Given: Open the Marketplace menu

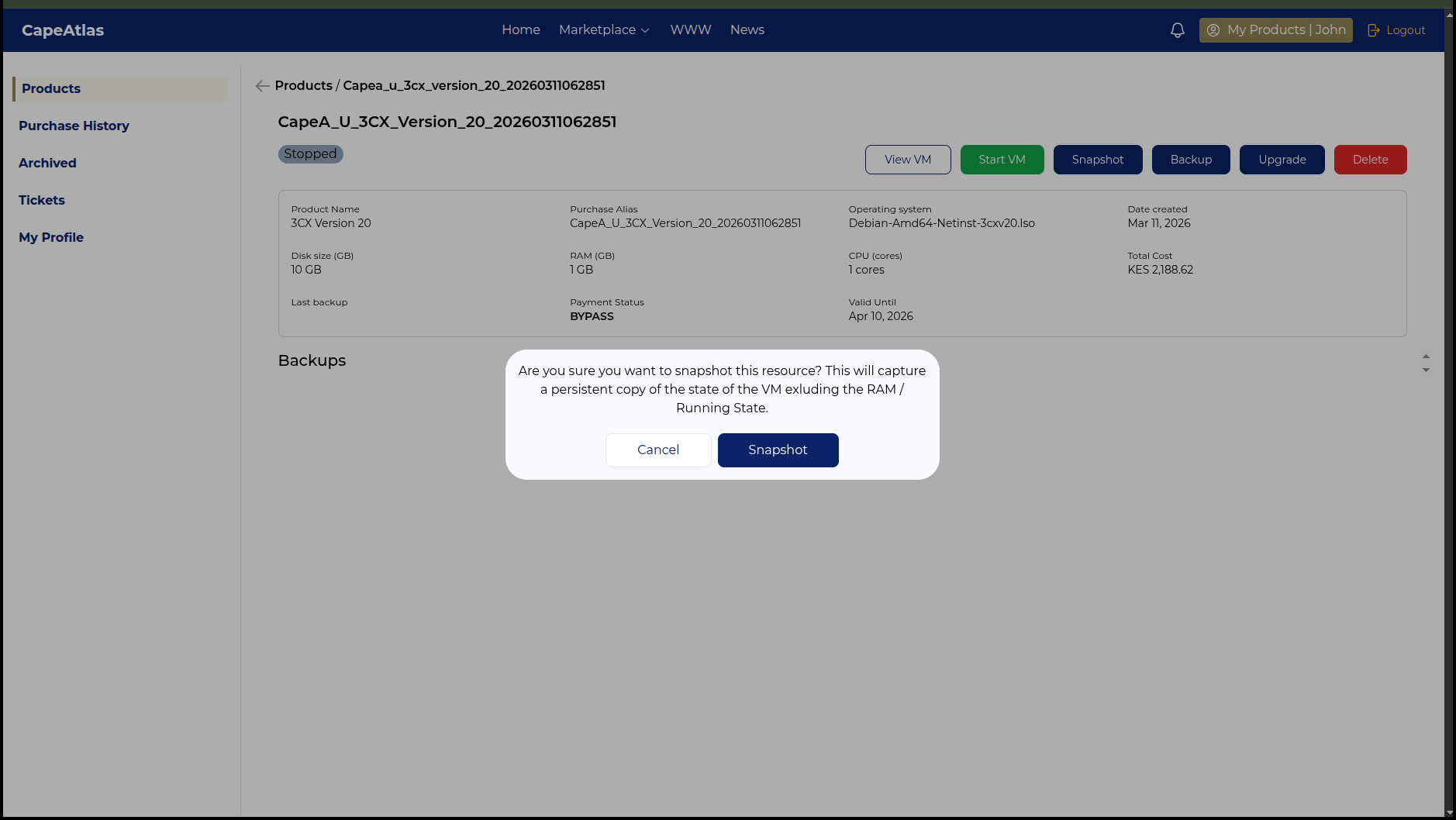Looking at the screenshot, I should (x=604, y=30).
